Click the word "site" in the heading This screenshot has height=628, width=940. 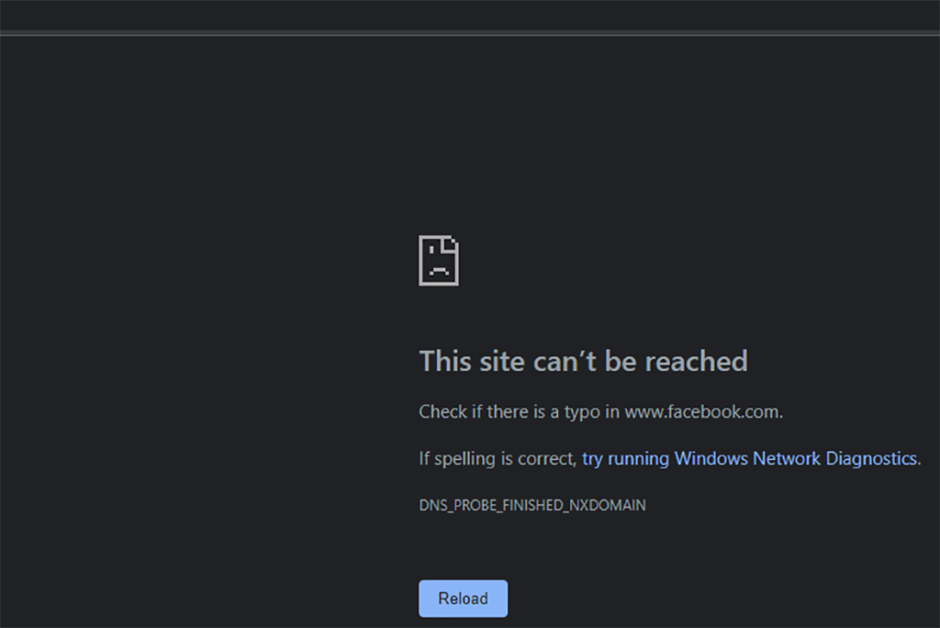[502, 361]
